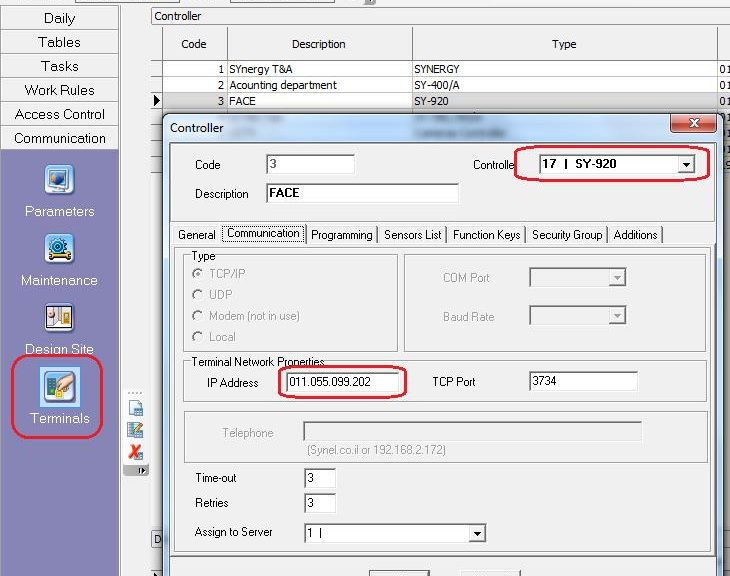The width and height of the screenshot is (730, 576).
Task: Select the Local radio button
Action: click(199, 337)
